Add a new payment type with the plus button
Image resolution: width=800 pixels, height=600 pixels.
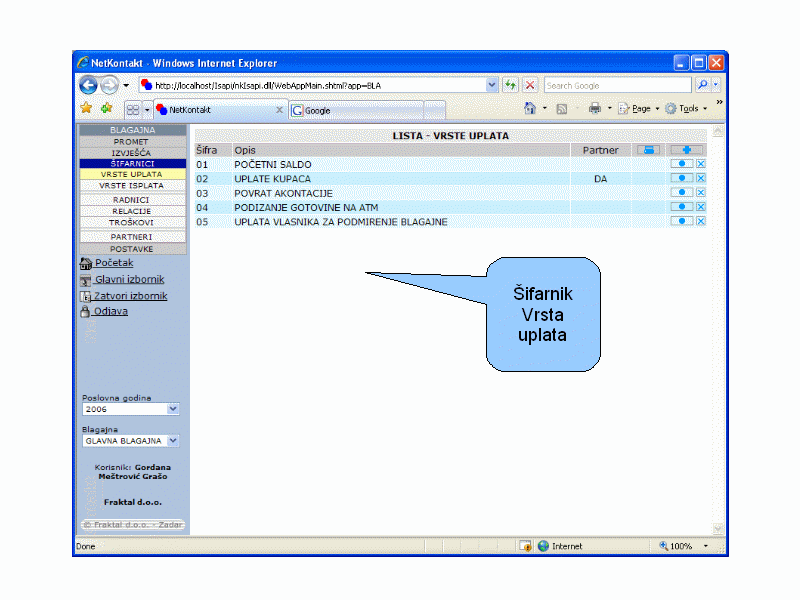click(686, 150)
